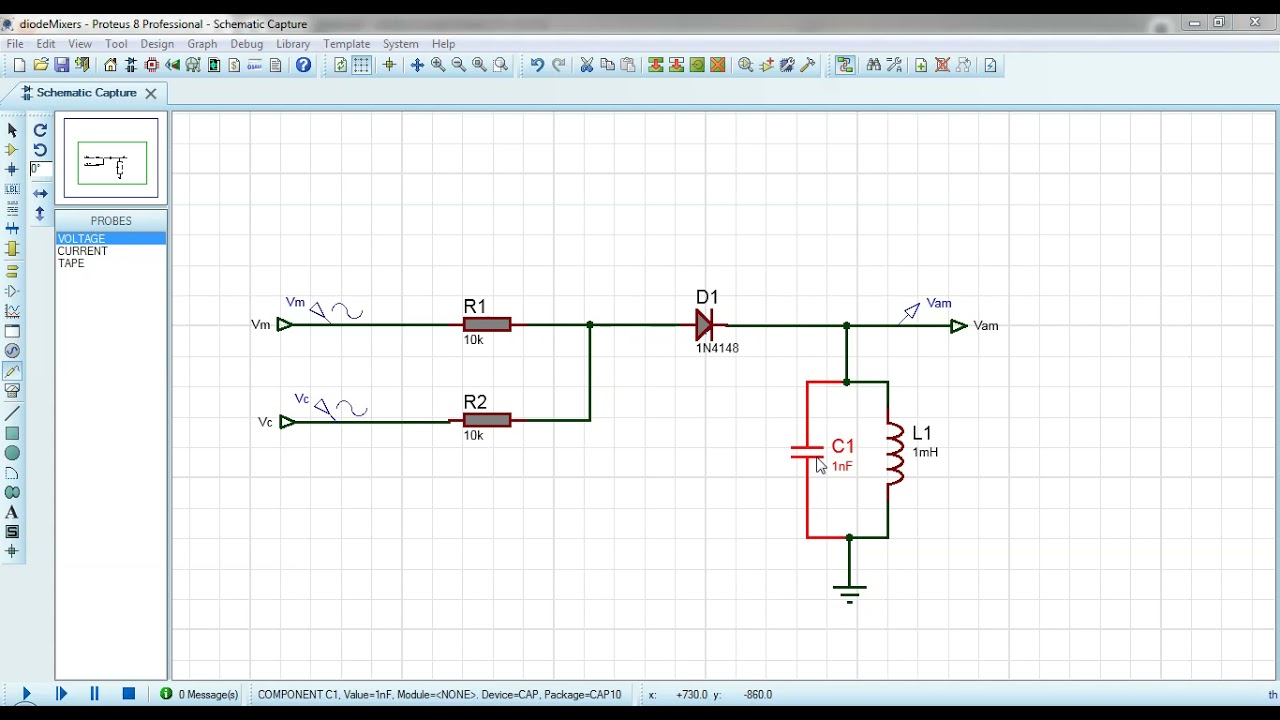Toggle the grid display
Screen dimensions: 1280x720
click(361, 65)
